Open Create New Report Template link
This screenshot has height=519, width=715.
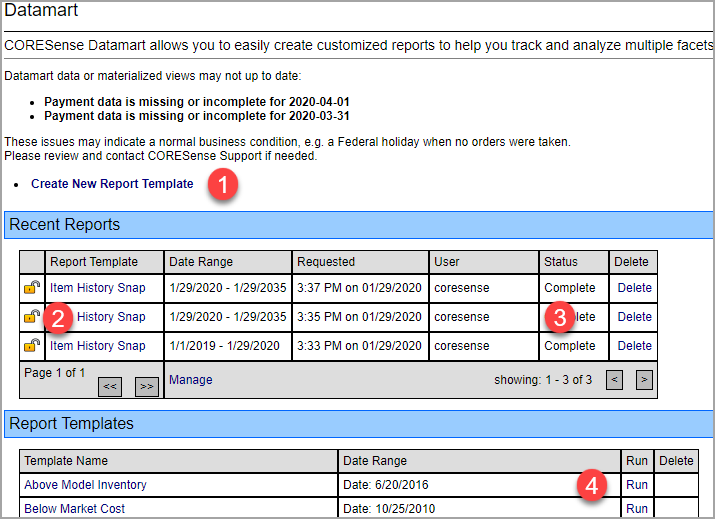(x=112, y=184)
